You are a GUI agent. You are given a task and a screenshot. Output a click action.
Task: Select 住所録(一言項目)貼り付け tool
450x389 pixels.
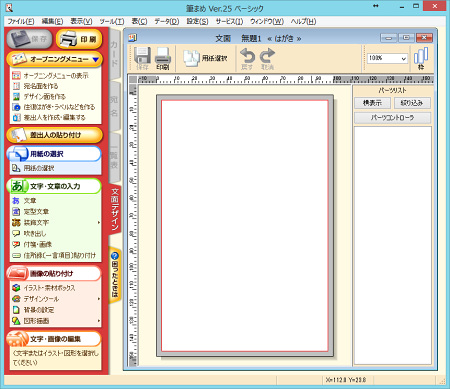(x=54, y=256)
